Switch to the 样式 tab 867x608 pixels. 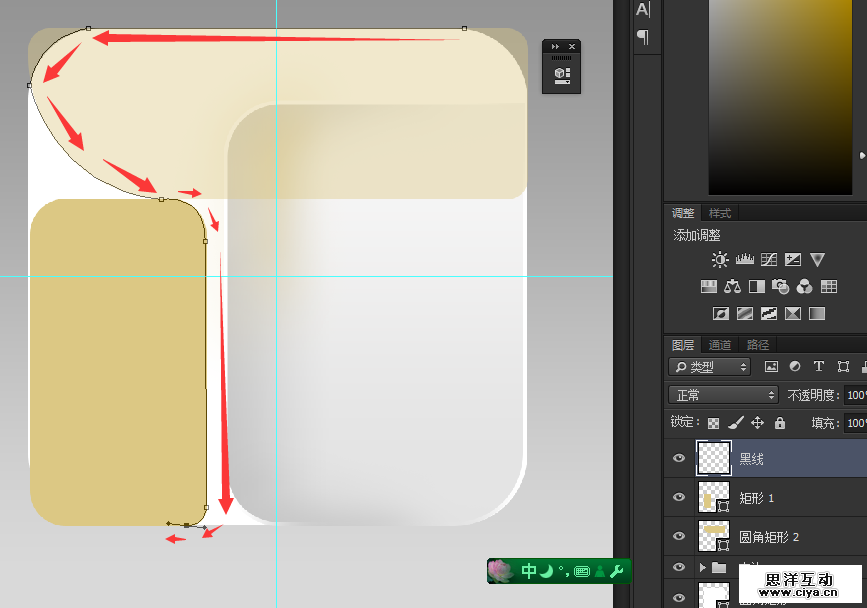coord(720,213)
